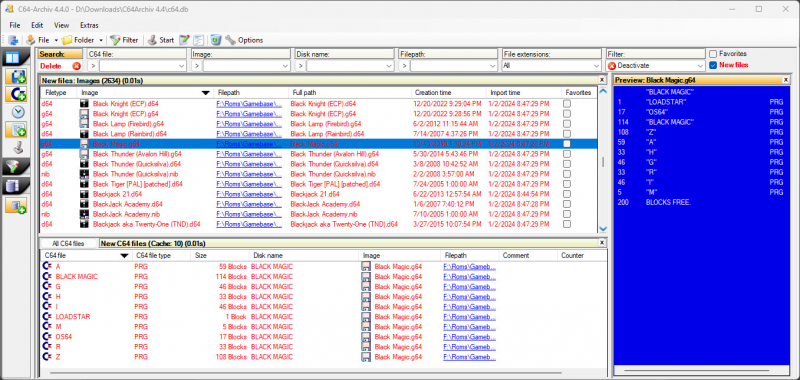Open the Edit menu
This screenshot has width=800, height=380.
(x=37, y=25)
